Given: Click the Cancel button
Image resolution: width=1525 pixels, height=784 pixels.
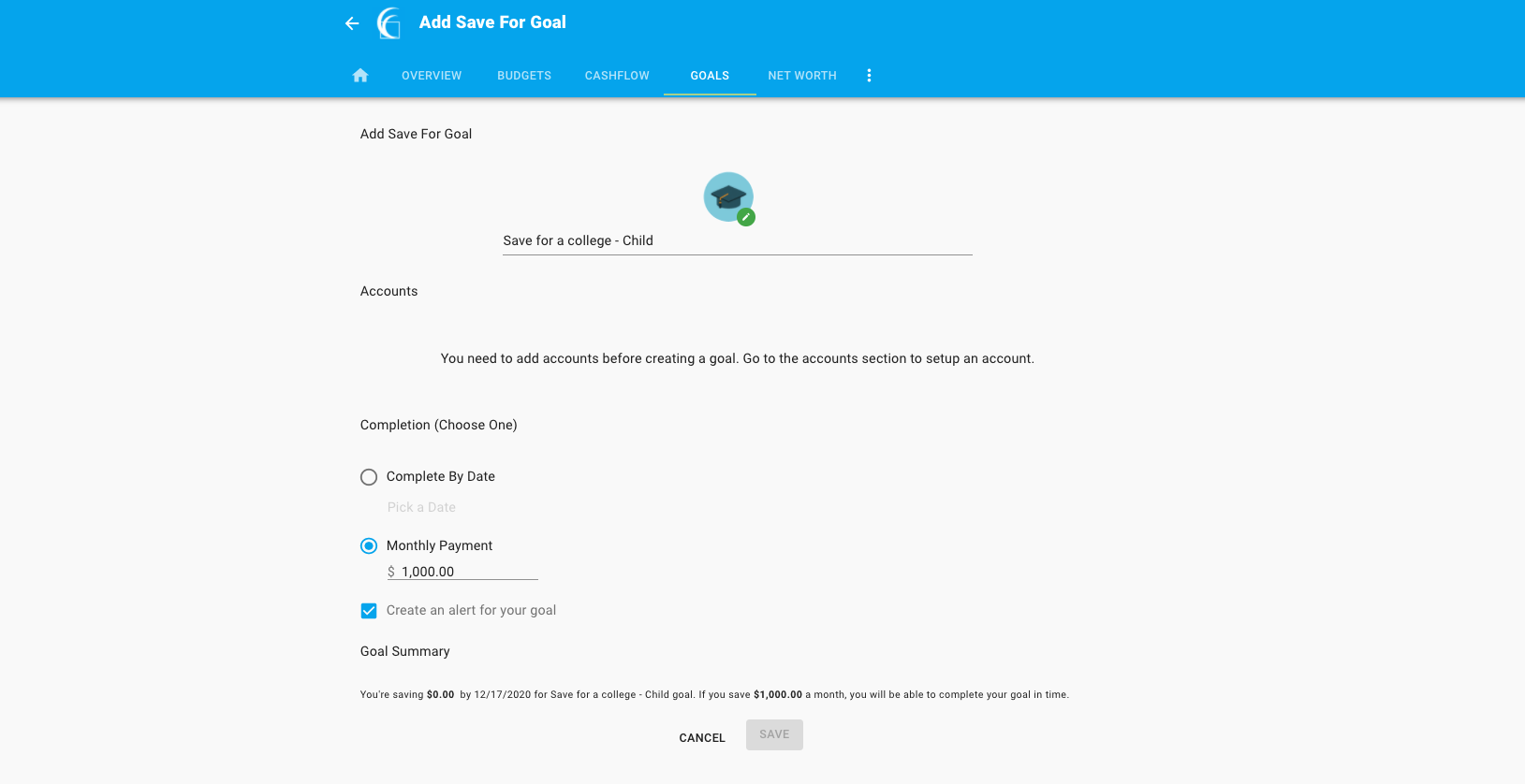Looking at the screenshot, I should pyautogui.click(x=702, y=738).
